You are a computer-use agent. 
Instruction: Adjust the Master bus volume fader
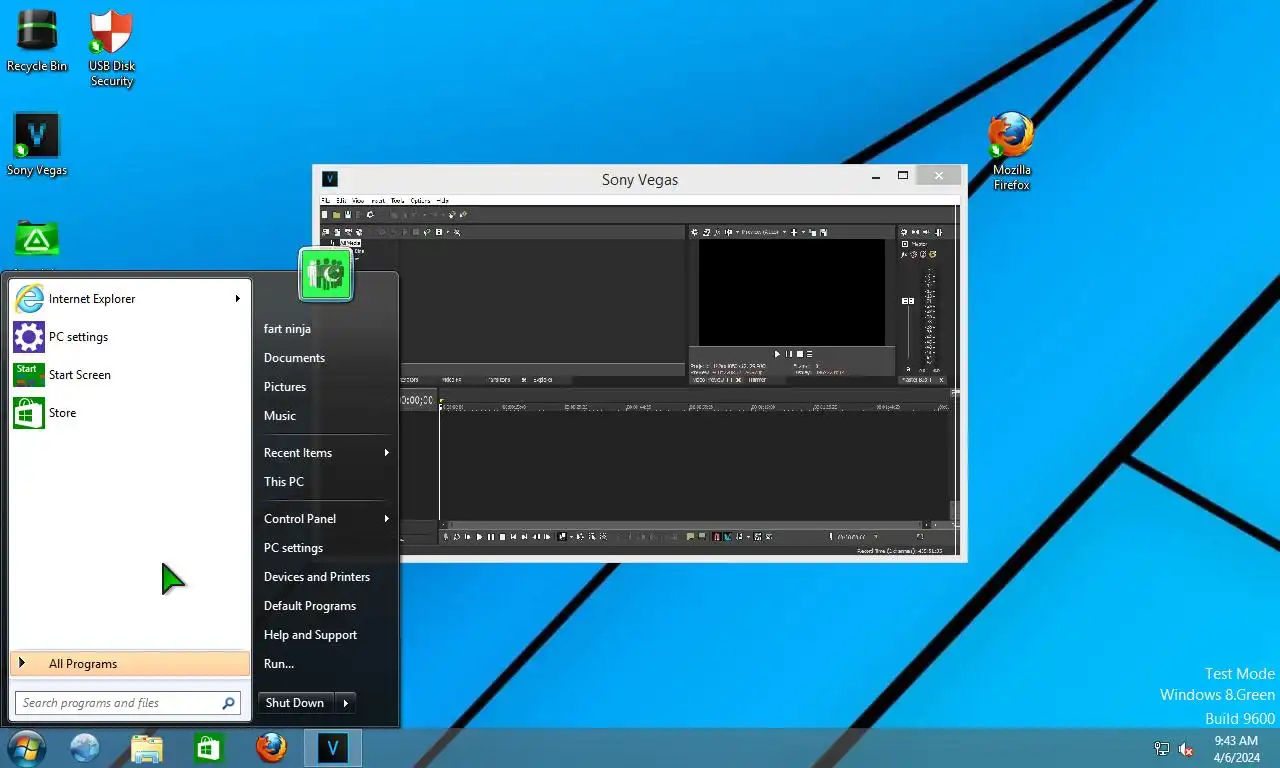coord(908,301)
